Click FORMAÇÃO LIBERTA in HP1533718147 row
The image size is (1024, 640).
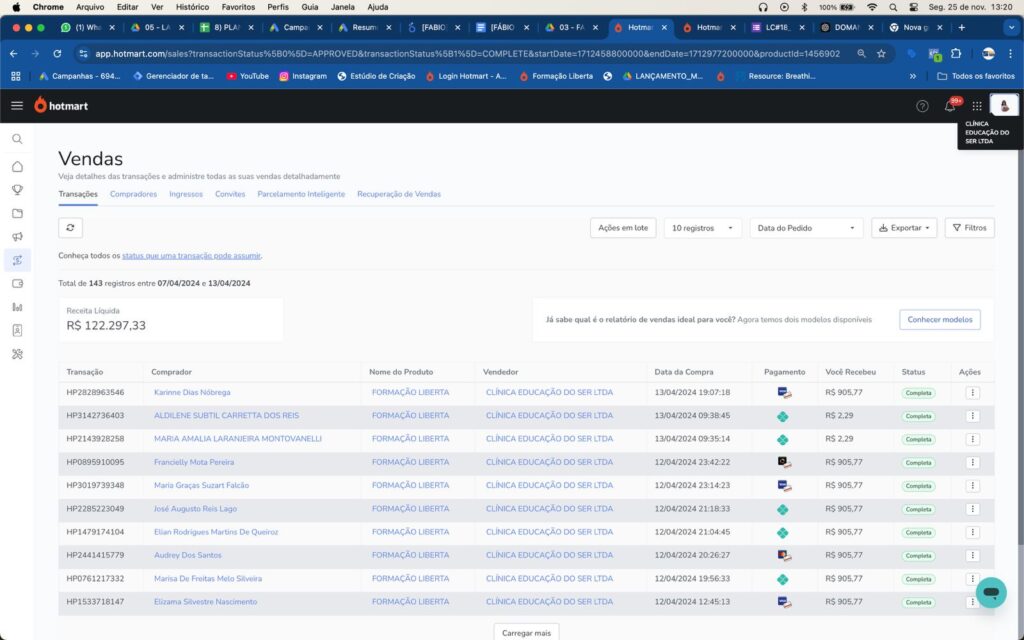point(410,602)
